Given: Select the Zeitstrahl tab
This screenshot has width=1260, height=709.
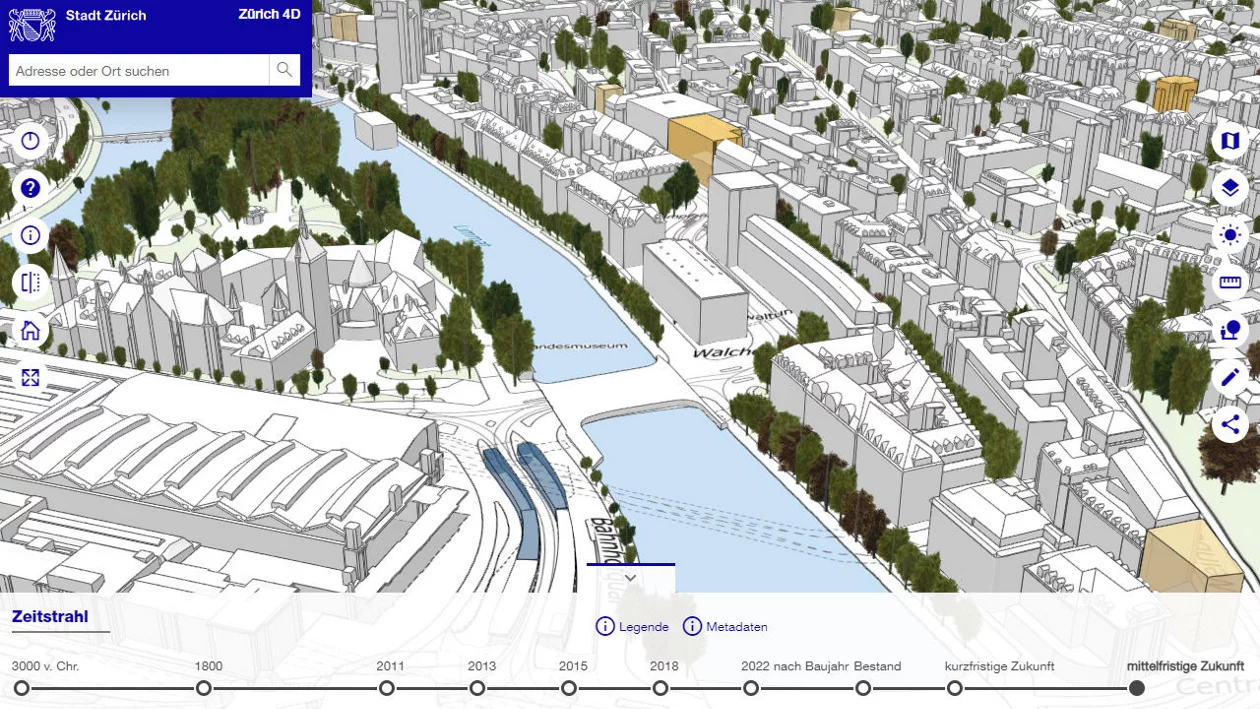Looking at the screenshot, I should pos(50,617).
